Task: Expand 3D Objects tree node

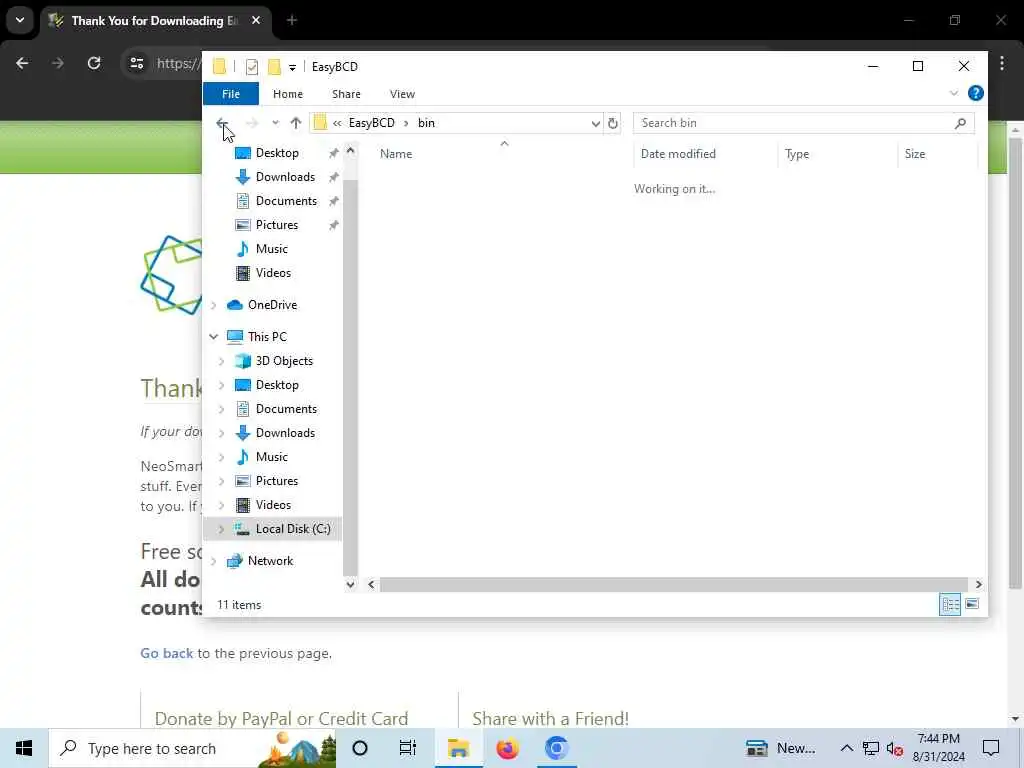Action: pos(221,361)
